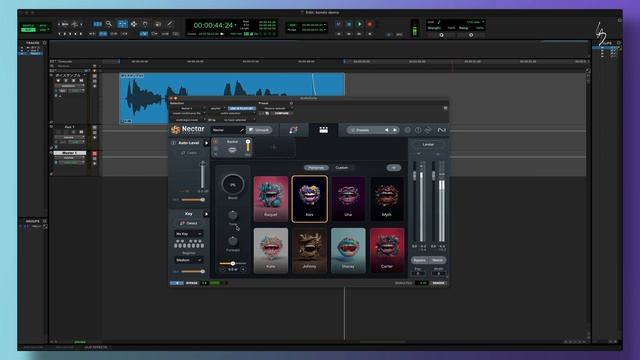
Task: Start playback with the green Play button
Action: (x=360, y=24)
